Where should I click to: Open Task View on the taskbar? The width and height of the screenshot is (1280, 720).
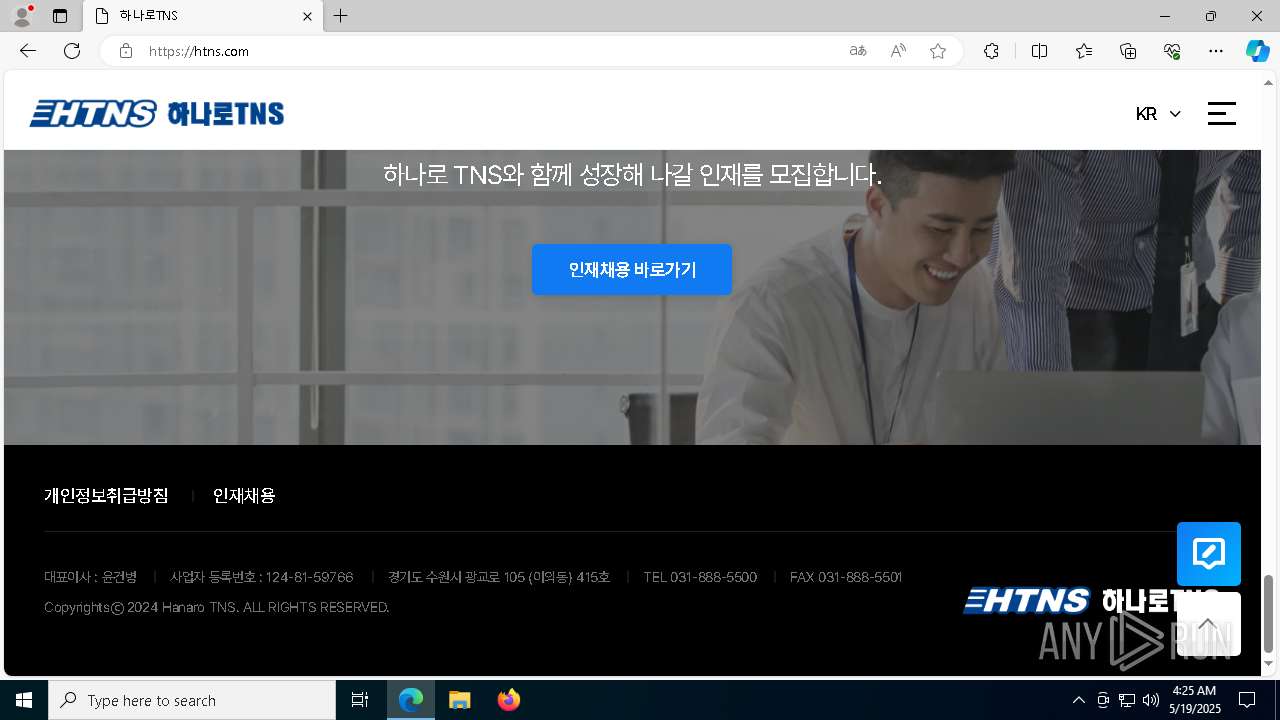tap(360, 700)
